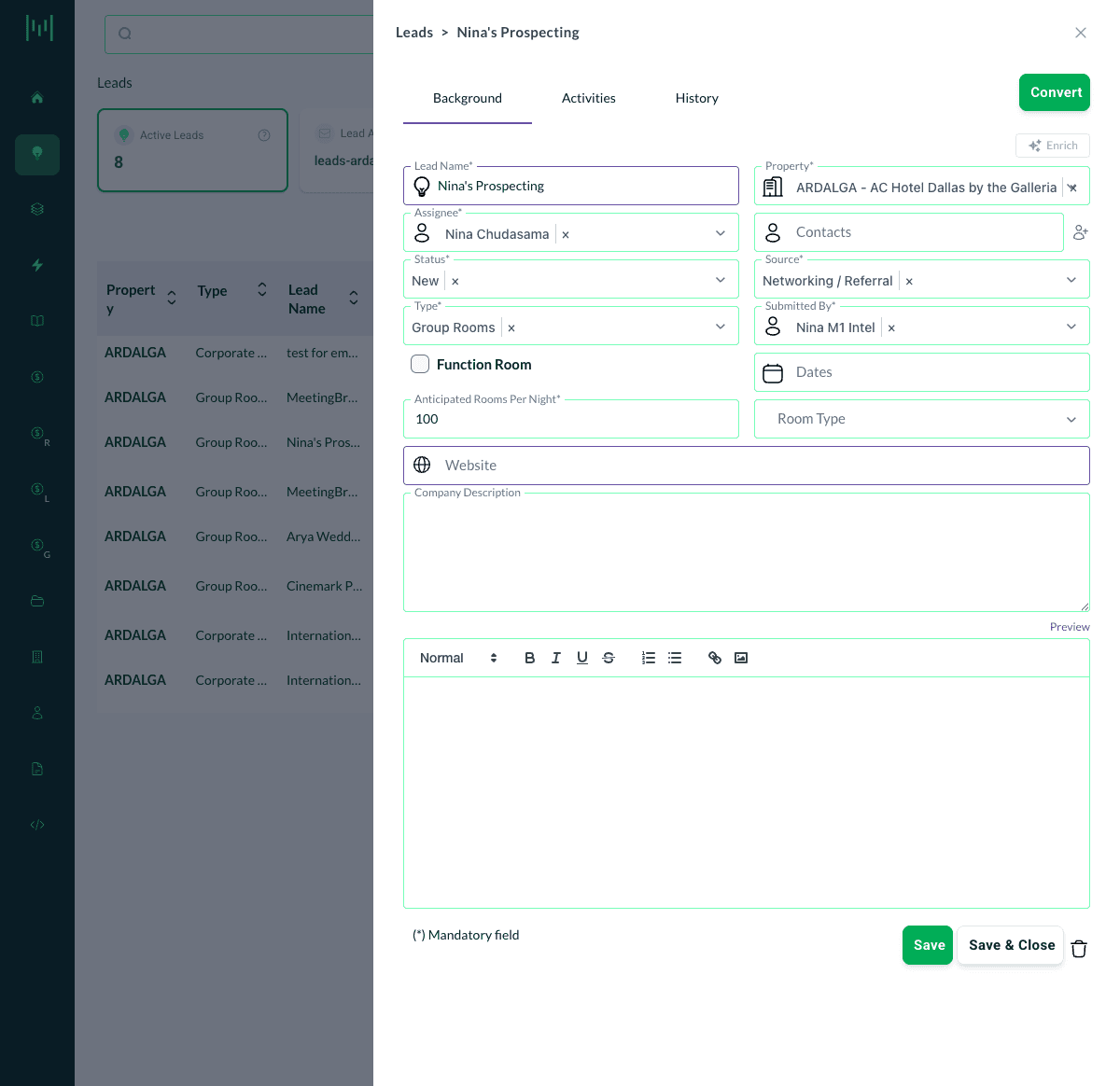Viewport: 1120px width, 1086px height.
Task: Open the Normal paragraph style dropdown
Action: pos(458,658)
